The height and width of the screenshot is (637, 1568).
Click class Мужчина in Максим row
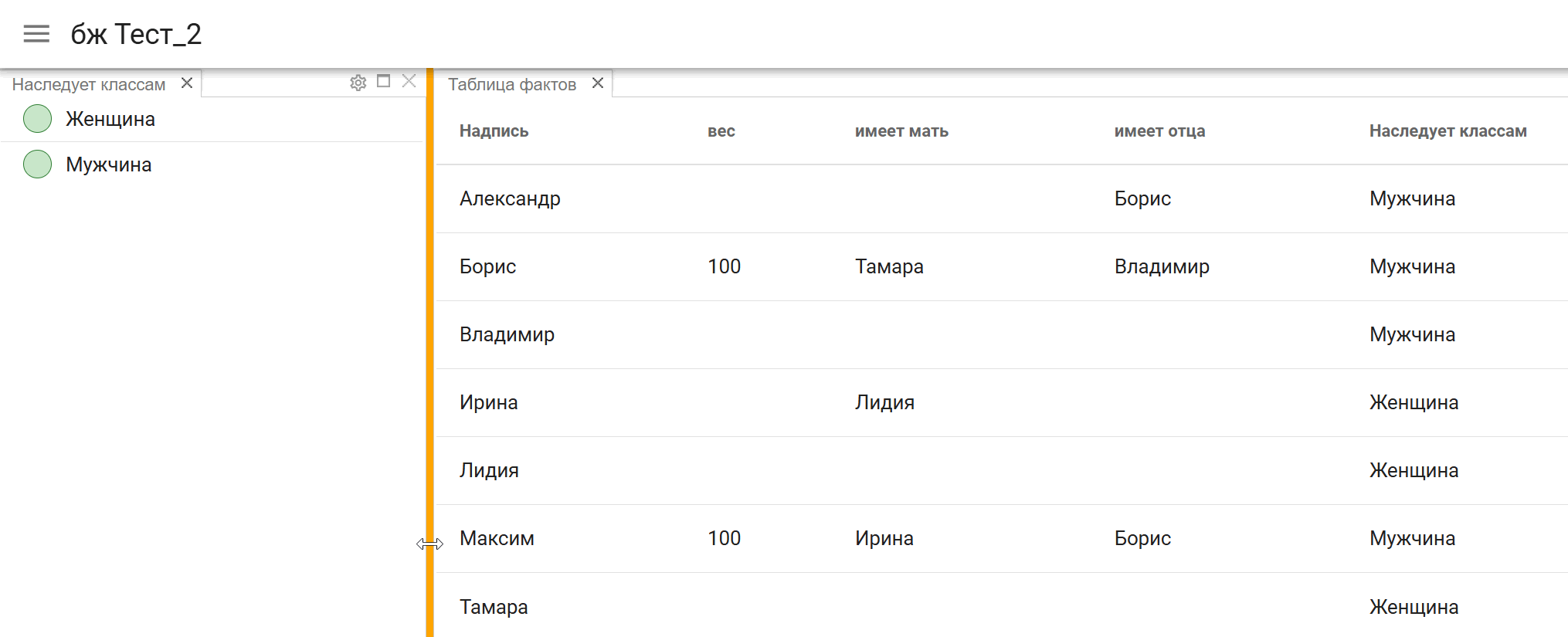[1412, 538]
